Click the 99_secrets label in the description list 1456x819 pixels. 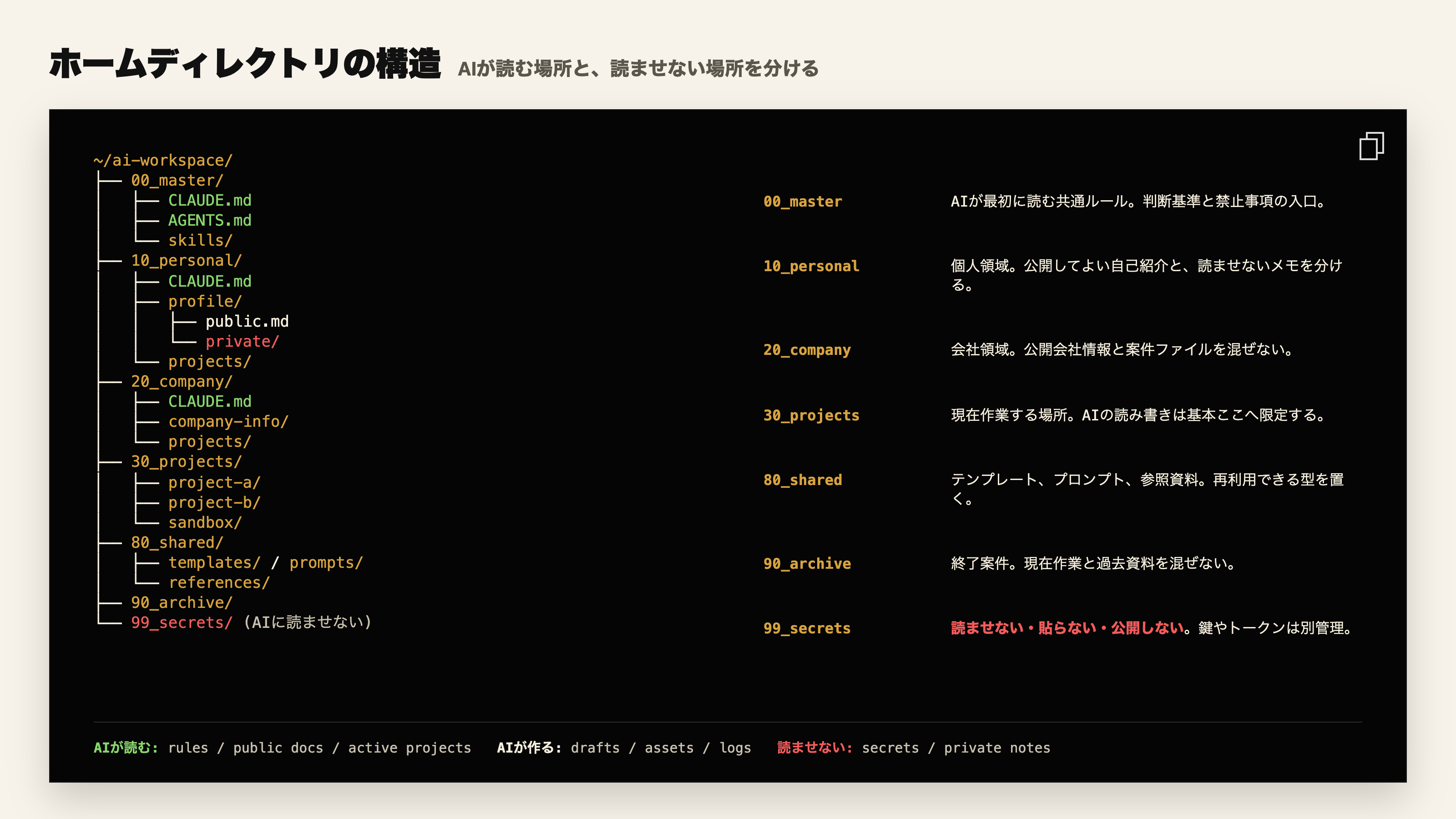coord(807,628)
